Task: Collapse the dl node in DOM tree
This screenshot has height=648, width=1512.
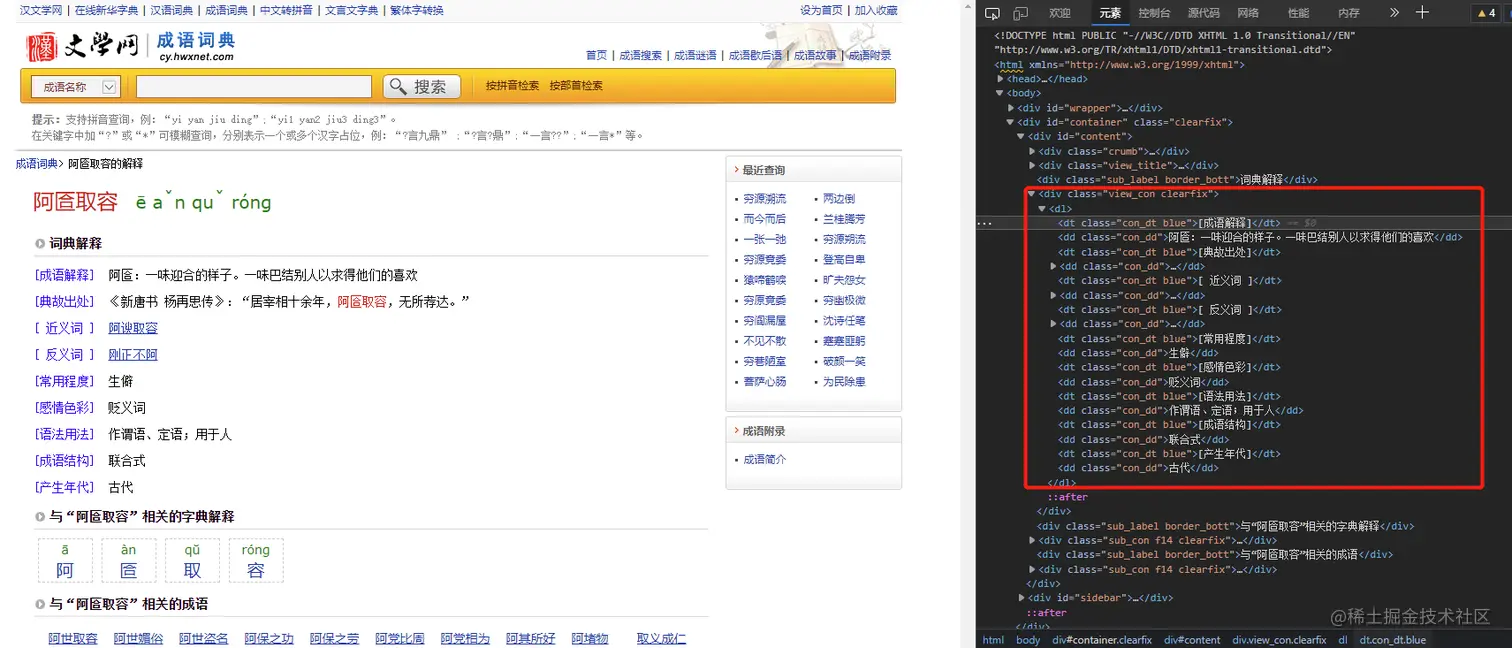Action: (1042, 209)
